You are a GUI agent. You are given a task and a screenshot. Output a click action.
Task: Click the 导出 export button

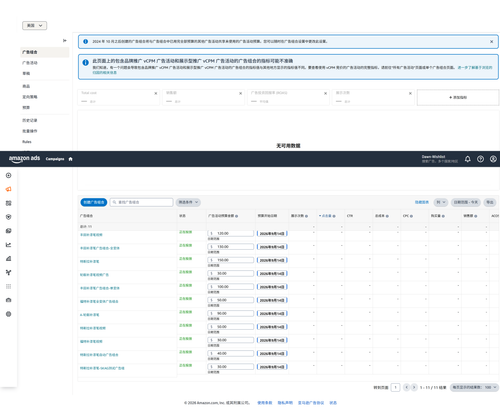[490, 202]
